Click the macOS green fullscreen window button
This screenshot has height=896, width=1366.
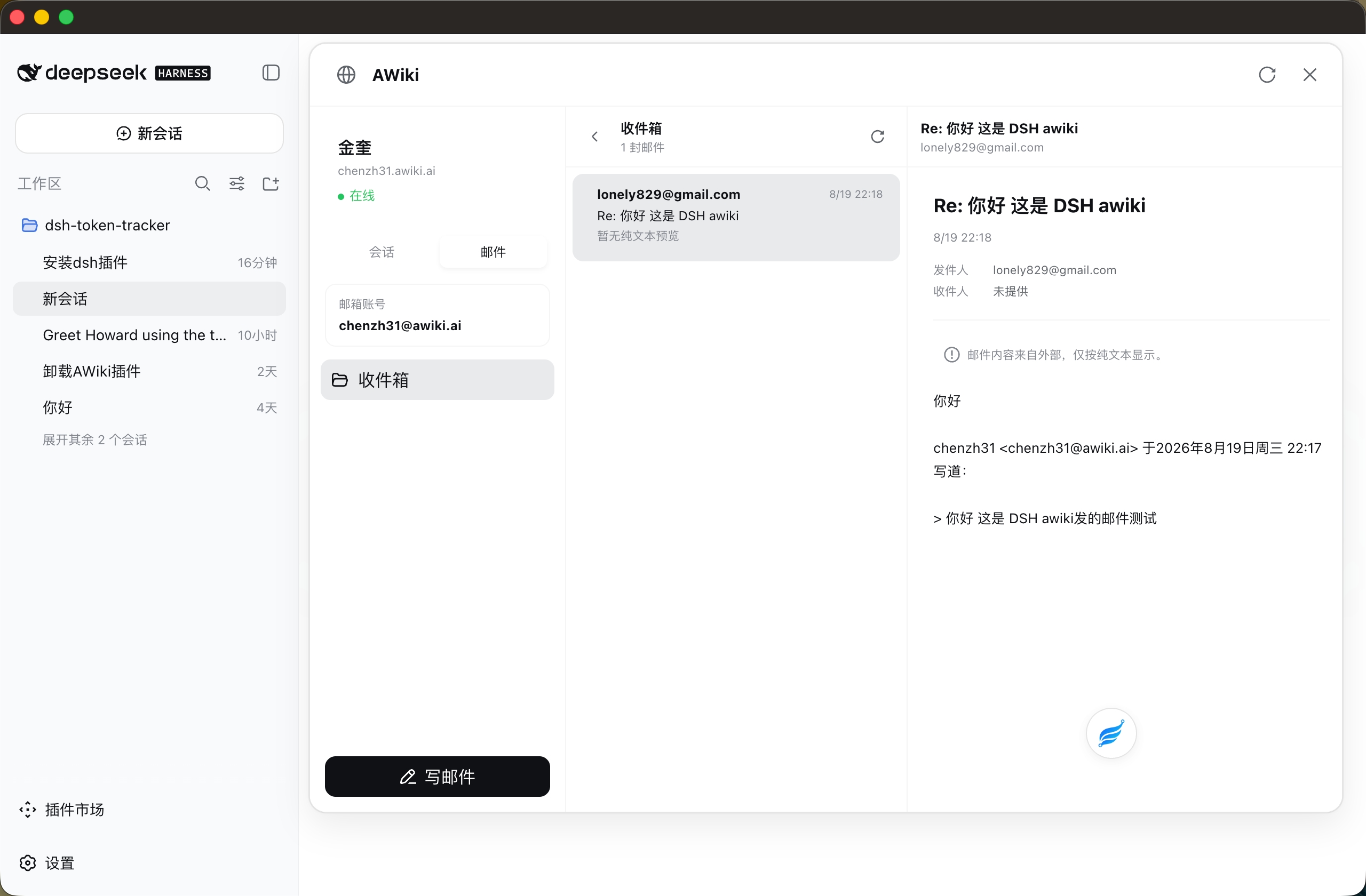pyautogui.click(x=66, y=17)
